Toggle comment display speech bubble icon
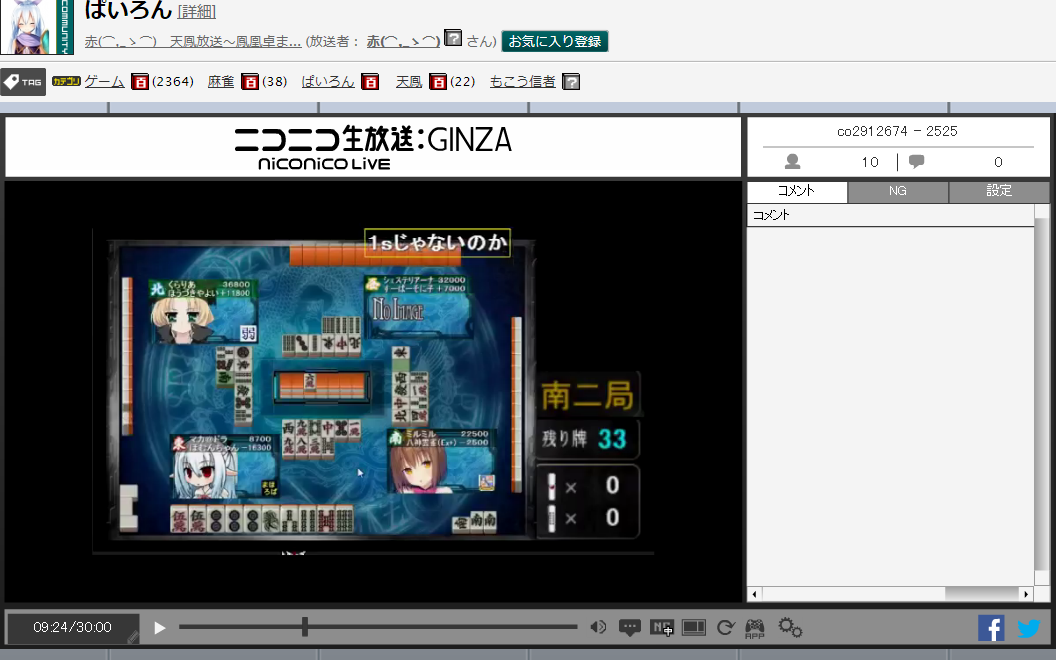This screenshot has width=1056, height=660. point(629,628)
